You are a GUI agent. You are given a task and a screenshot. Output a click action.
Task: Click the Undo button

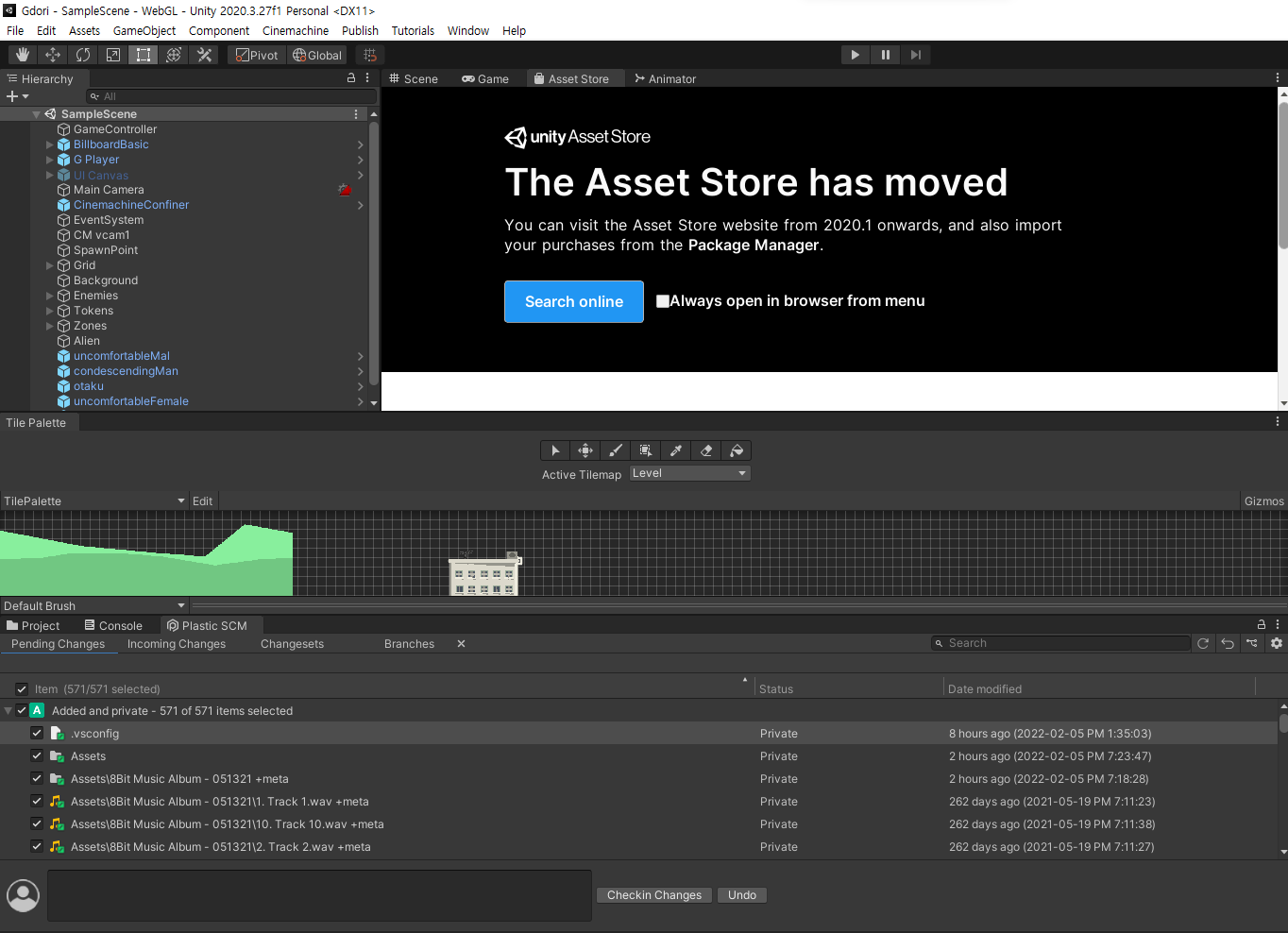coord(742,895)
